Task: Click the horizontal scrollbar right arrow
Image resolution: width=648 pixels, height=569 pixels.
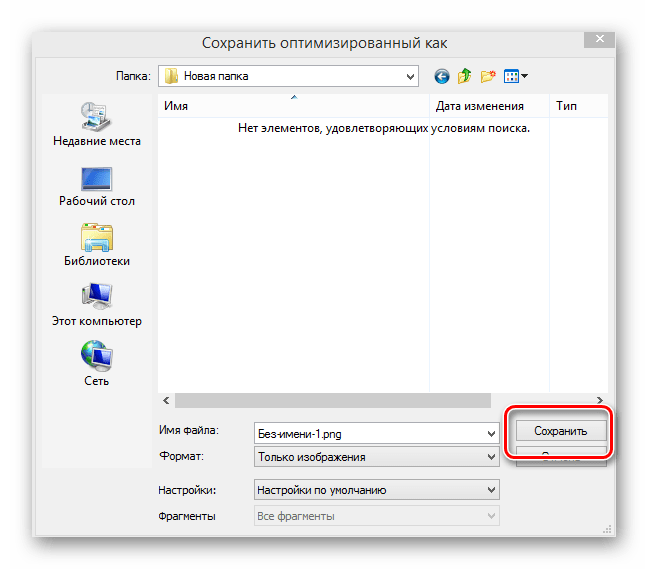Action: point(600,400)
